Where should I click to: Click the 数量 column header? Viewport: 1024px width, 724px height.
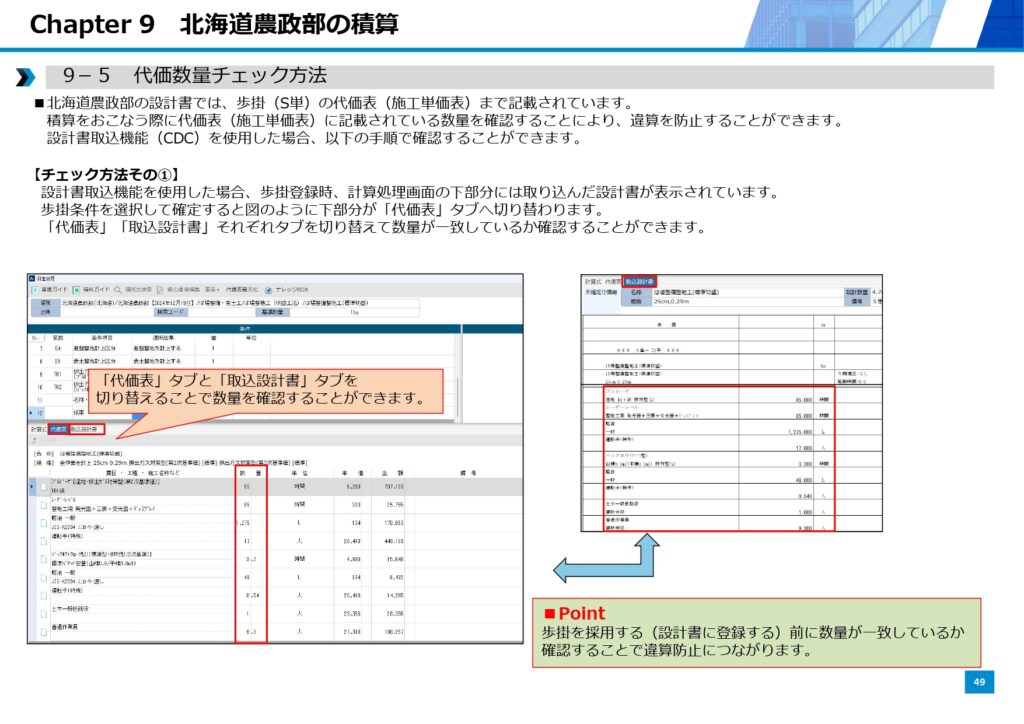251,473
